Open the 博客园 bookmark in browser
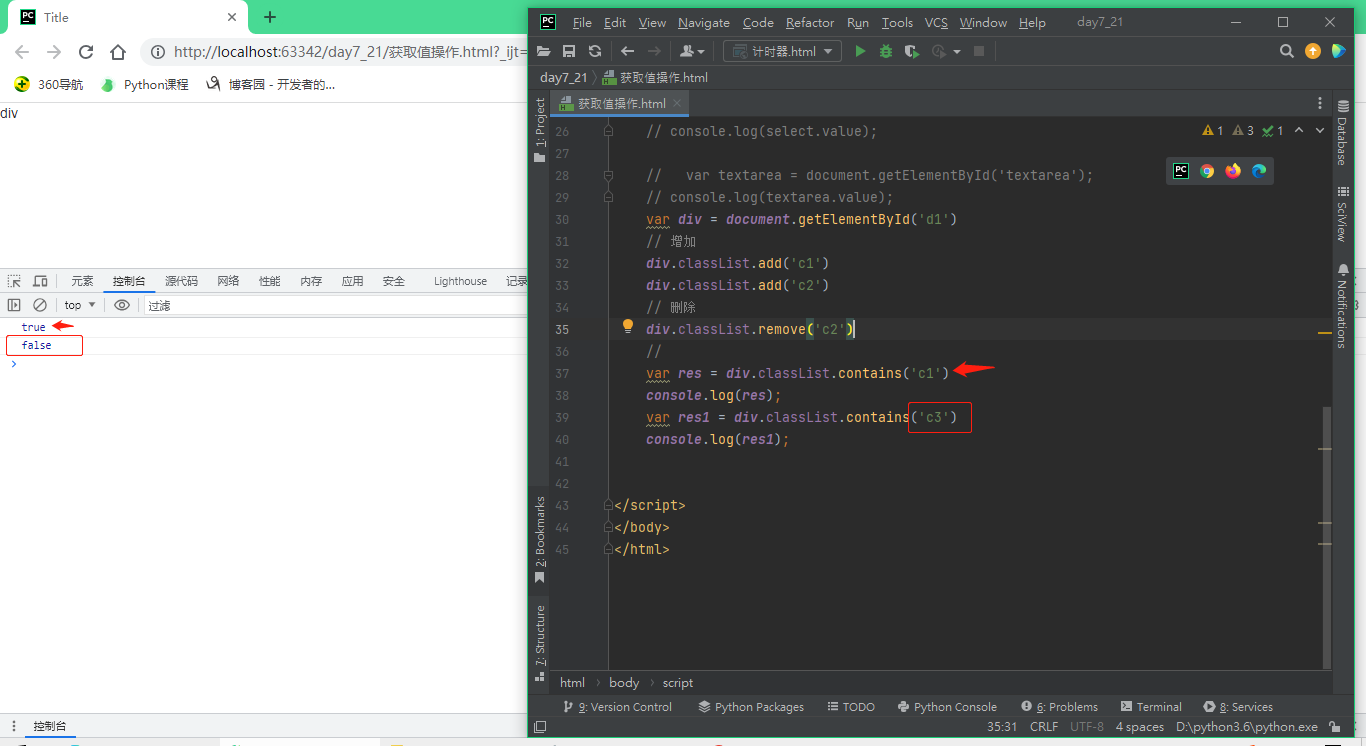 [270, 85]
